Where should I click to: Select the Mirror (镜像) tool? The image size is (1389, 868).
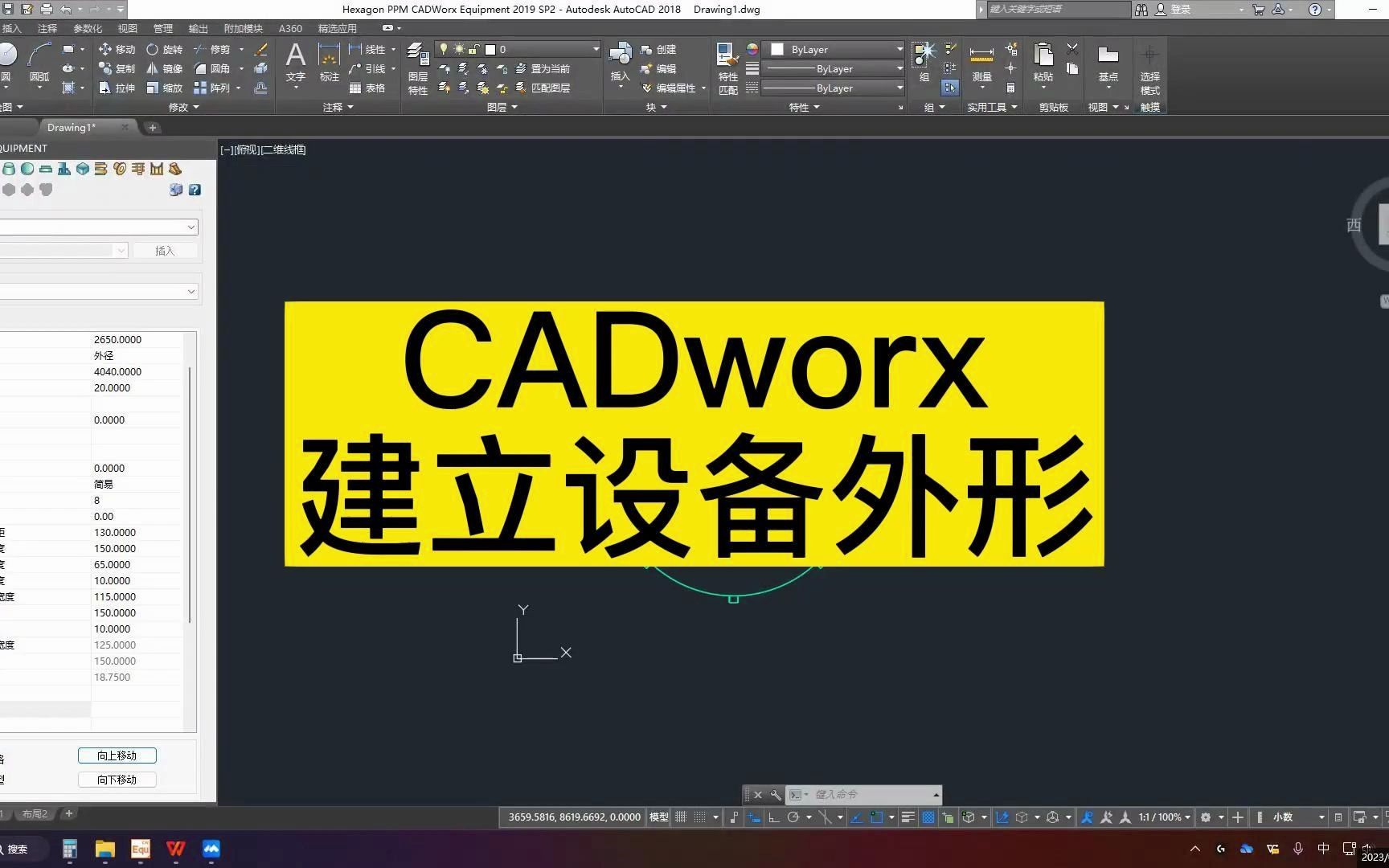(x=165, y=68)
